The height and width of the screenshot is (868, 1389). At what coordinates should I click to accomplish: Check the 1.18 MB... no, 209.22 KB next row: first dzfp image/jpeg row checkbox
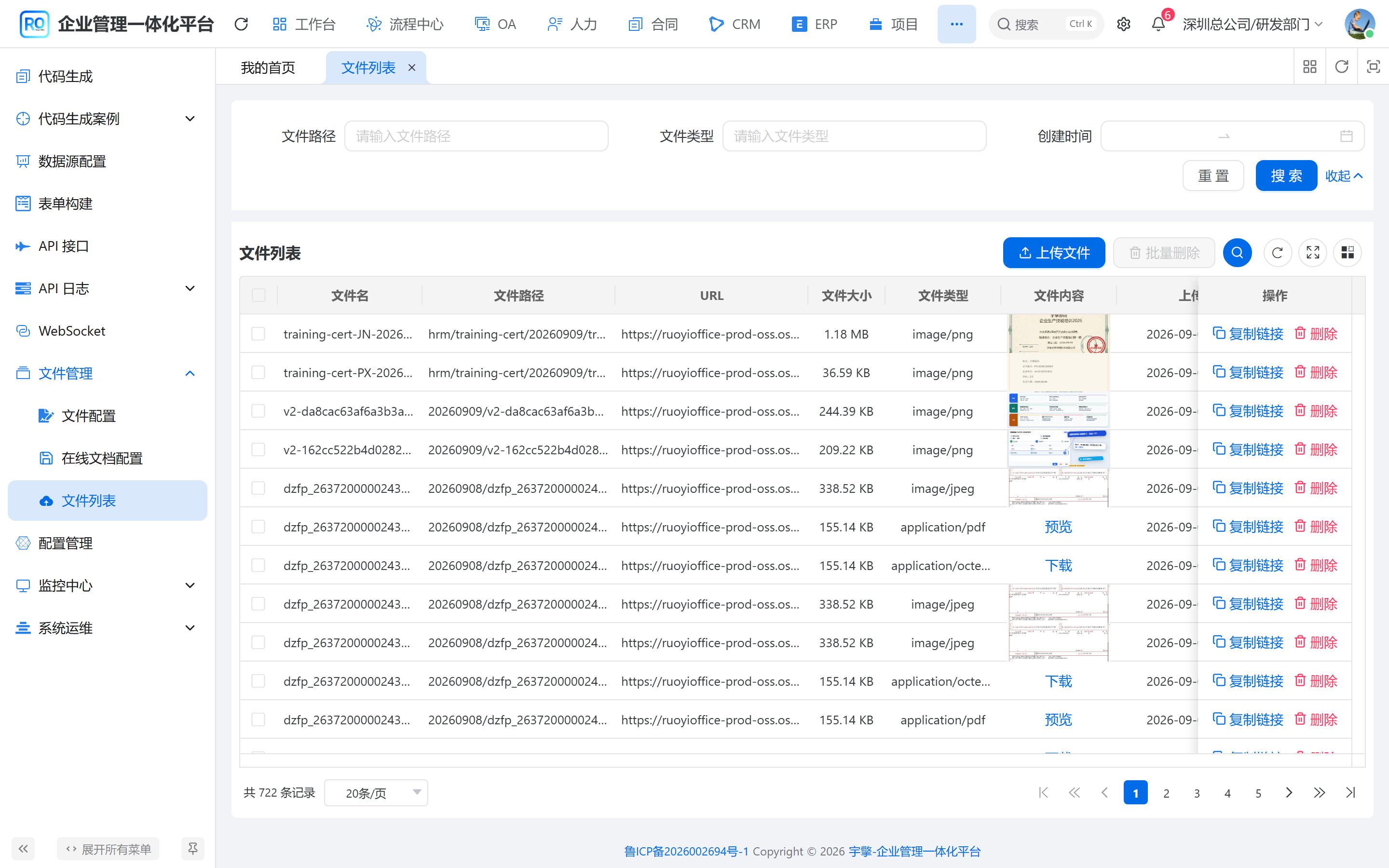[259, 488]
